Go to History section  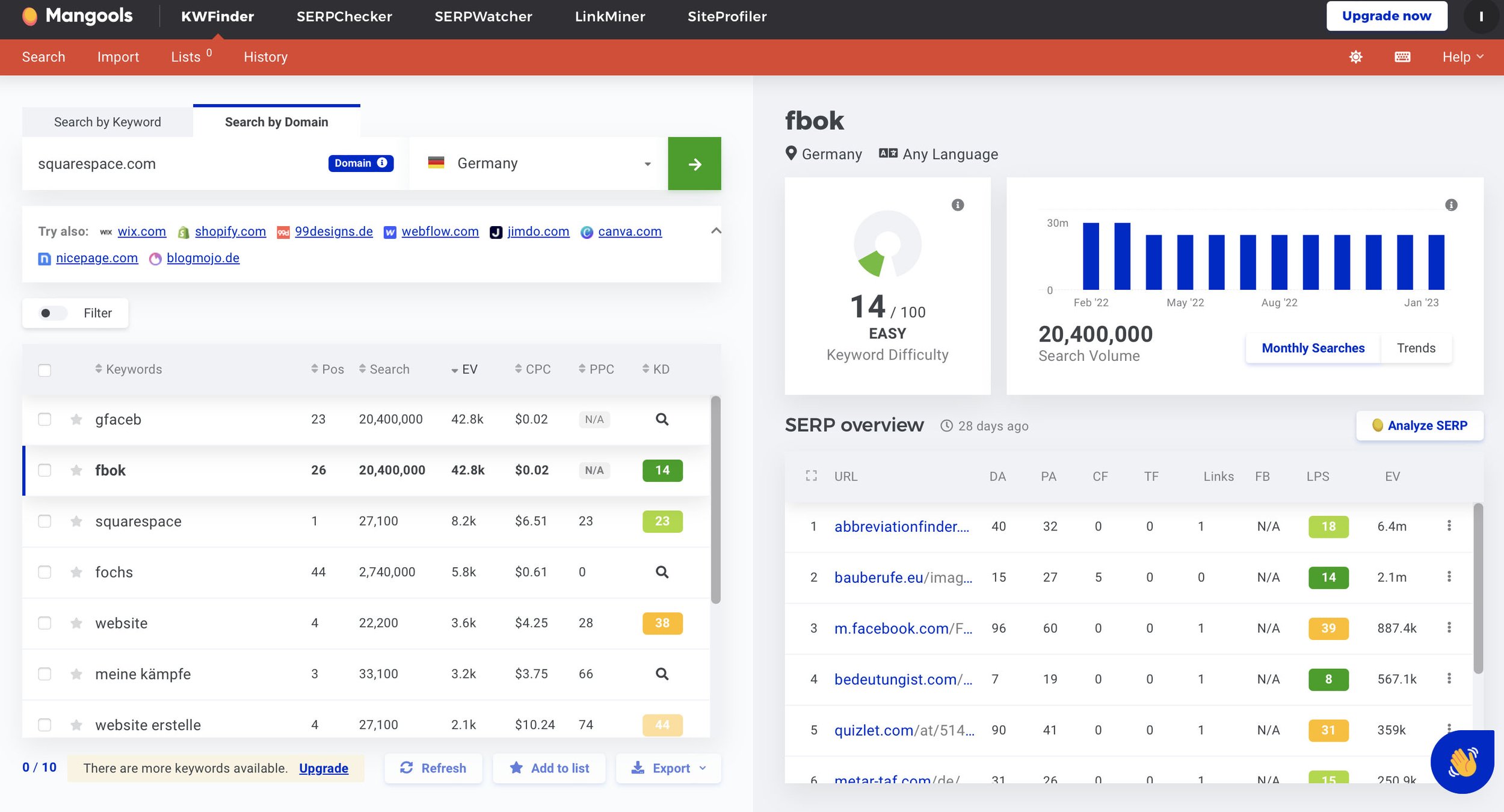(x=265, y=57)
